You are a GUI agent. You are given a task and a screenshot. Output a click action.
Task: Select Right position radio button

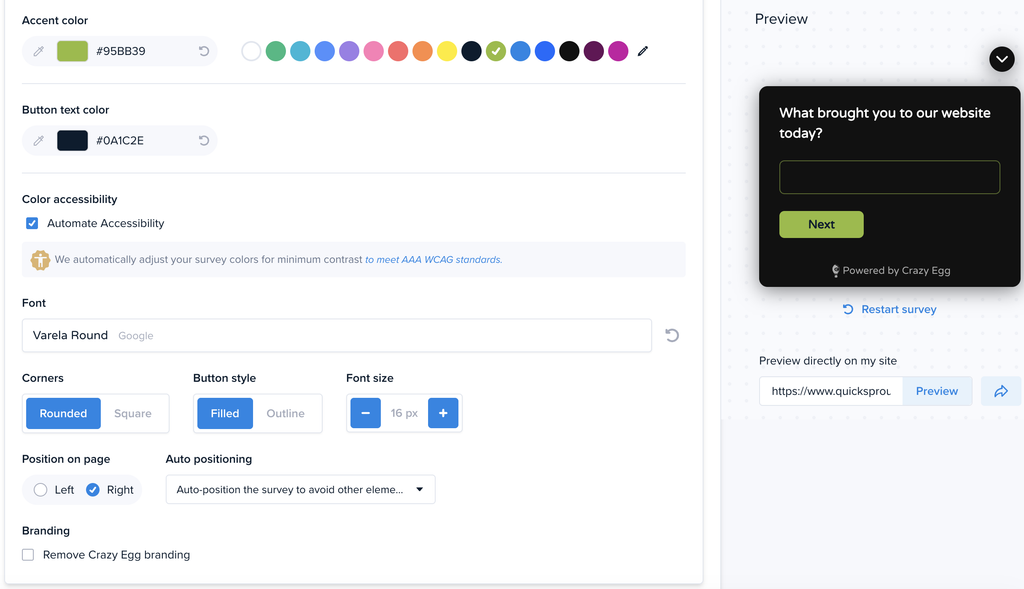93,490
